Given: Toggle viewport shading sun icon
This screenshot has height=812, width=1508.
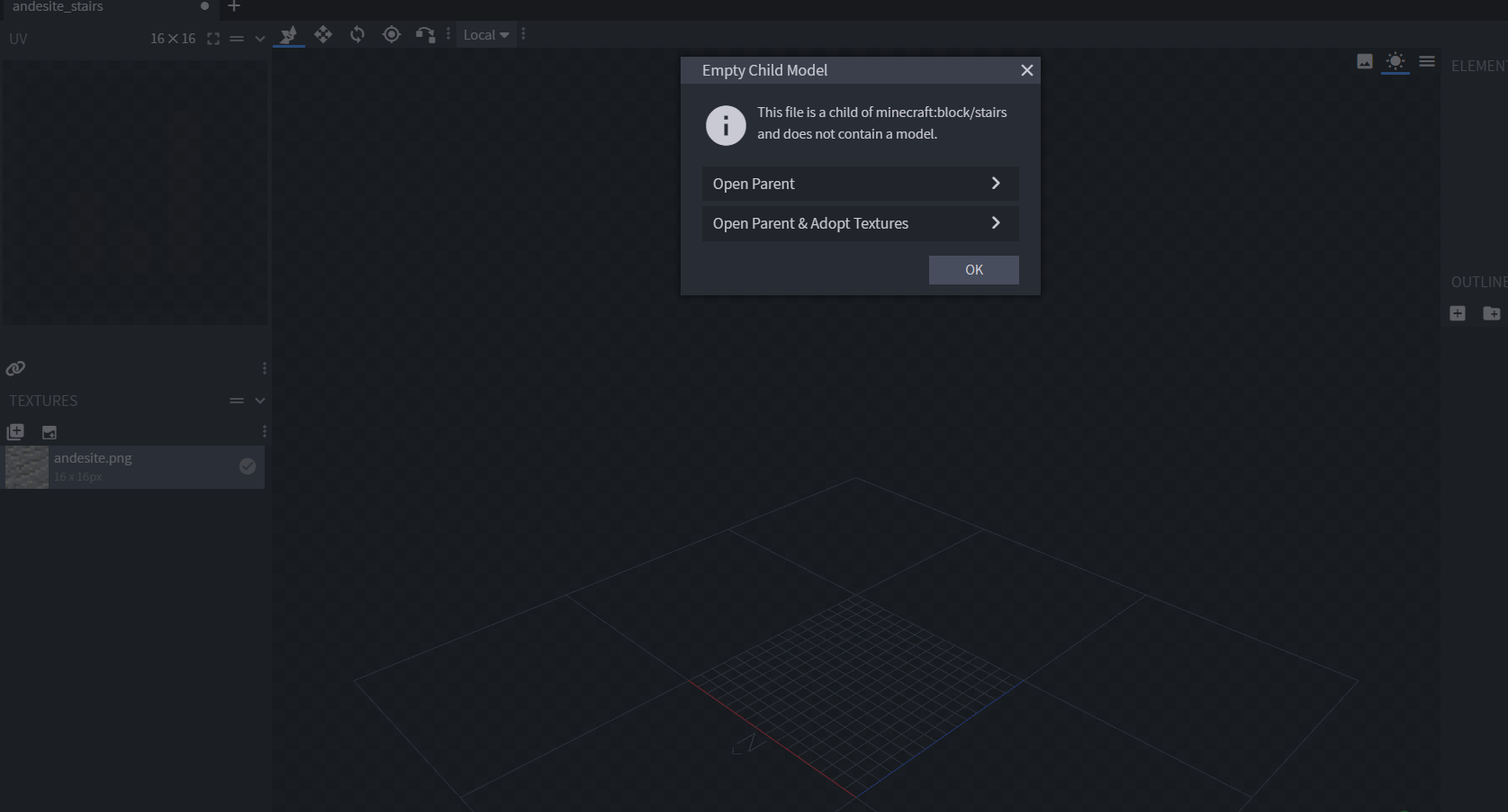Looking at the screenshot, I should pos(1395,61).
